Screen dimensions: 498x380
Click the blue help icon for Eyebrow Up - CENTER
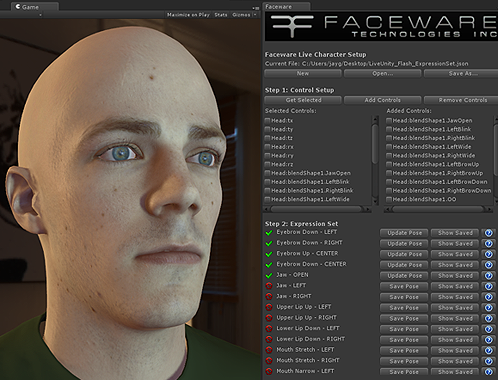tap(488, 254)
